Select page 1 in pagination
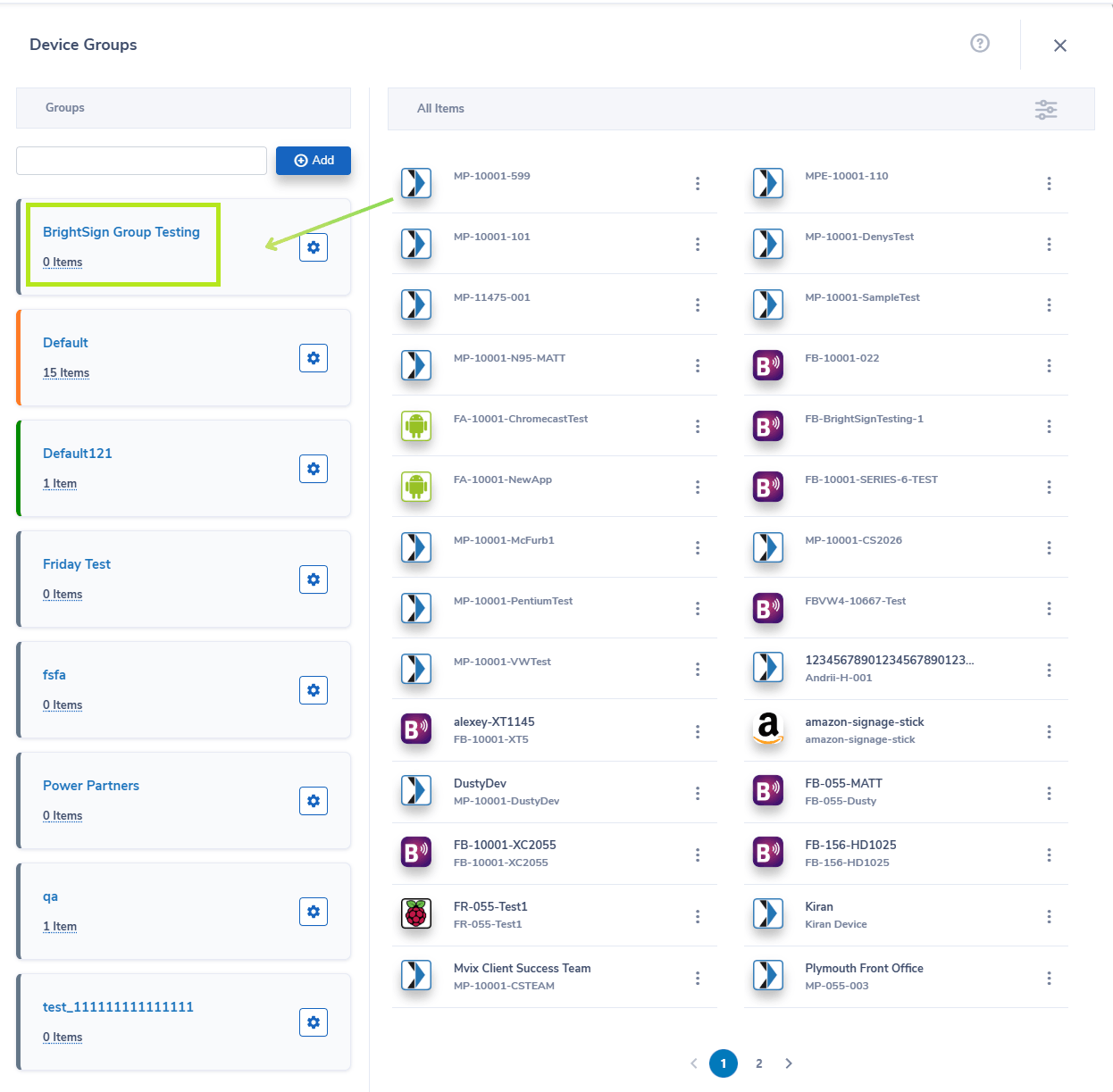 (x=724, y=1063)
